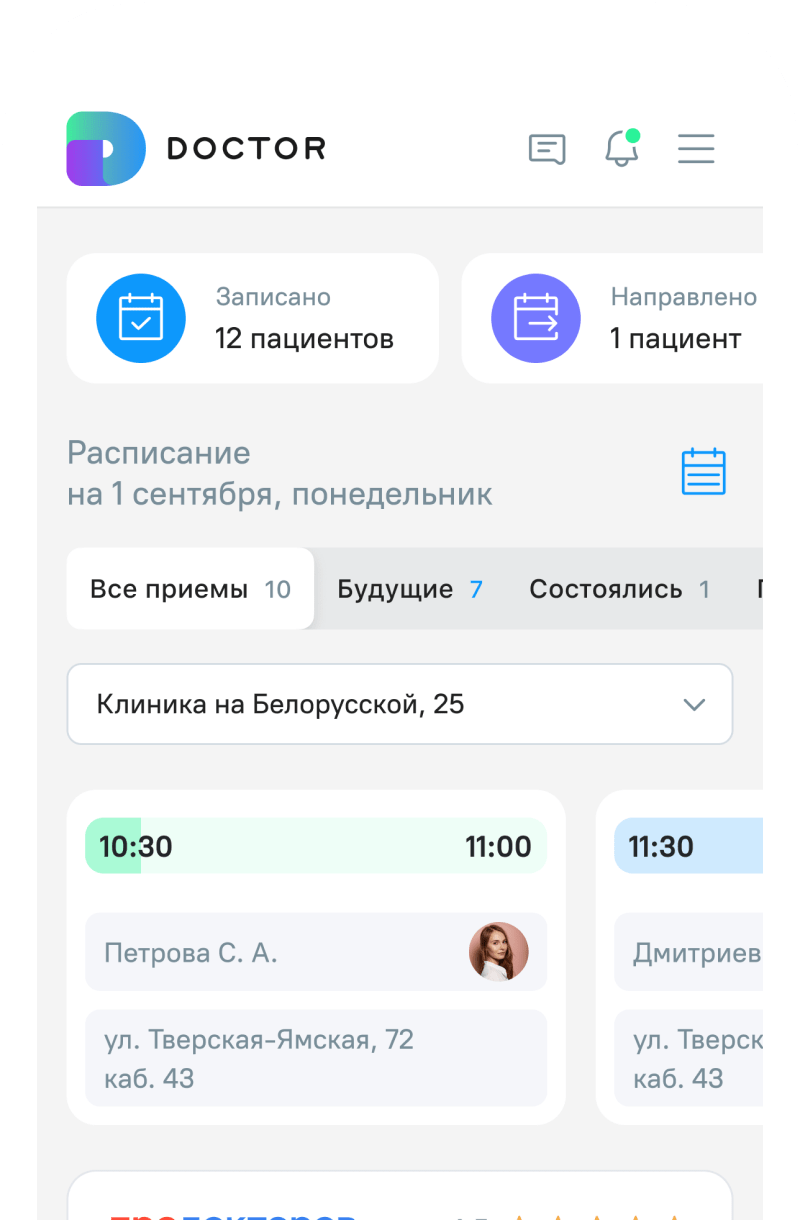Click the purple referred-calendar icon
Viewport: 800px width, 1220px height.
(536, 318)
